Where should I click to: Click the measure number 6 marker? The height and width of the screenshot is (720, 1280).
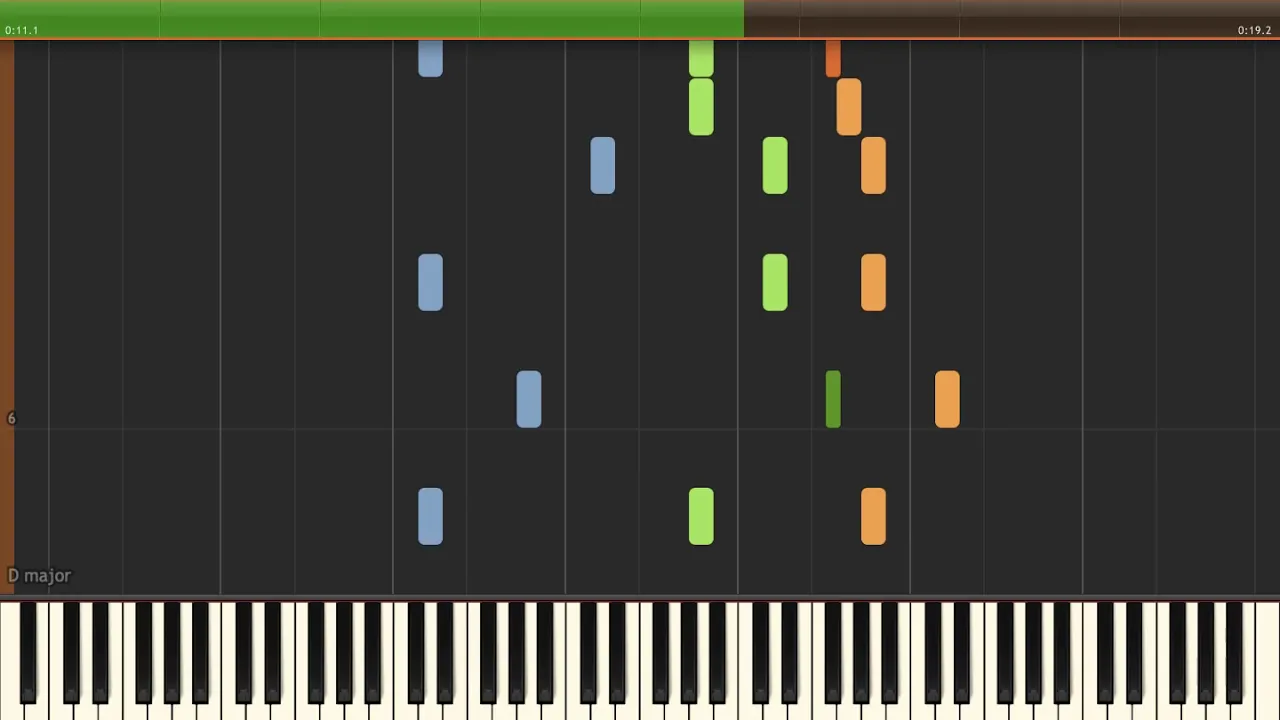coord(11,418)
